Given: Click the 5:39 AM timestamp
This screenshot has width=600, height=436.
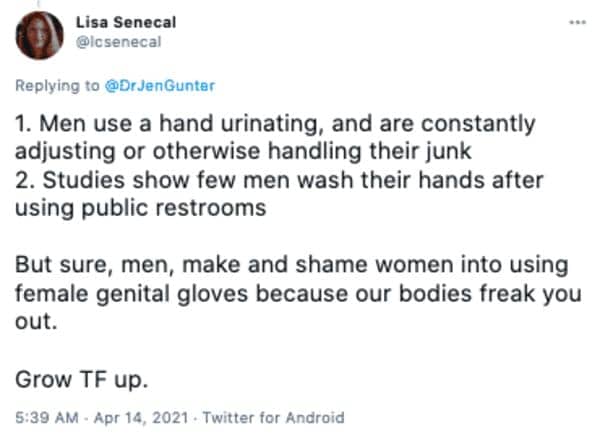Looking at the screenshot, I should click(x=47, y=417).
